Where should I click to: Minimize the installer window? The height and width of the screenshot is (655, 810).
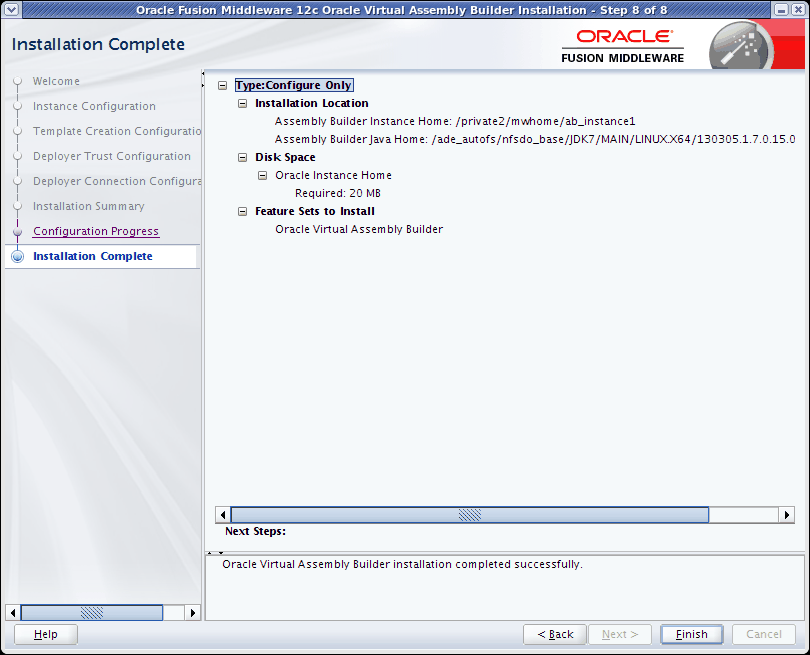click(x=781, y=10)
